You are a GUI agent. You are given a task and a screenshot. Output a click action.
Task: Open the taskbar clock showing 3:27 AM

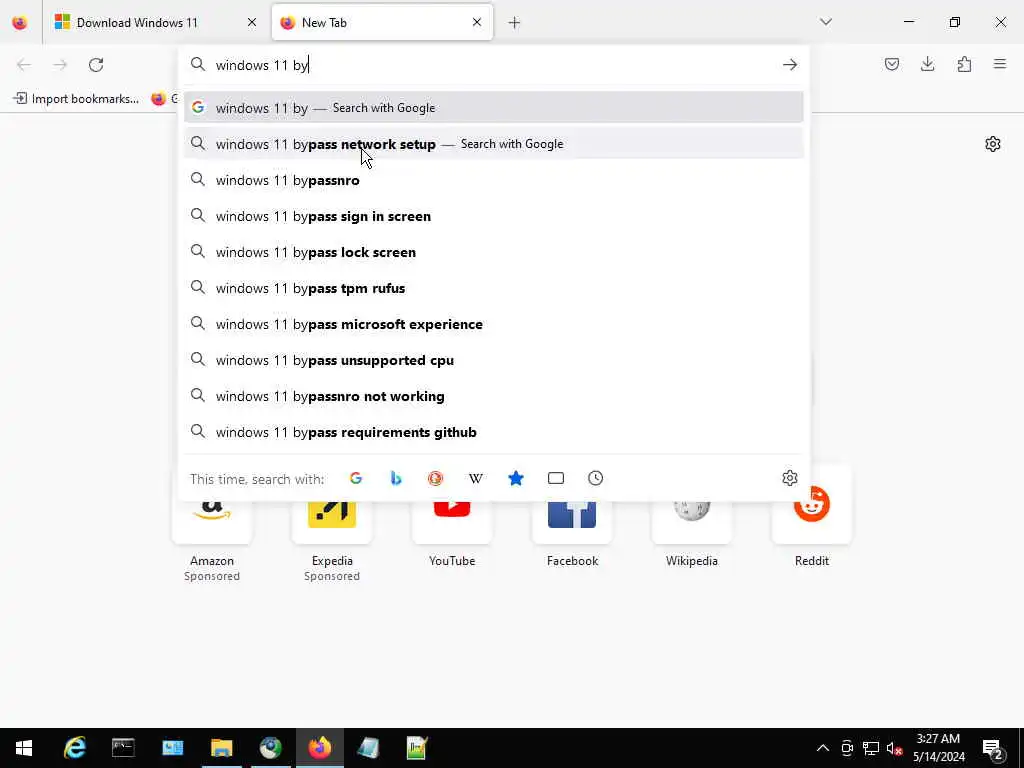938,748
